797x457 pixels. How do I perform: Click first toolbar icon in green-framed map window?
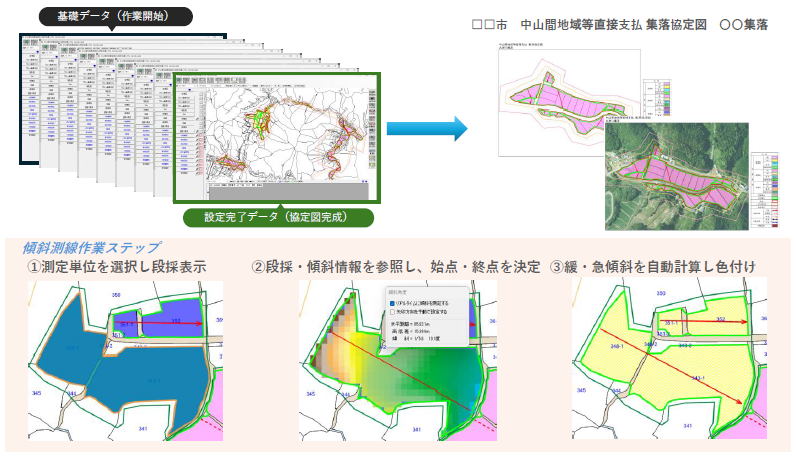tap(181, 79)
